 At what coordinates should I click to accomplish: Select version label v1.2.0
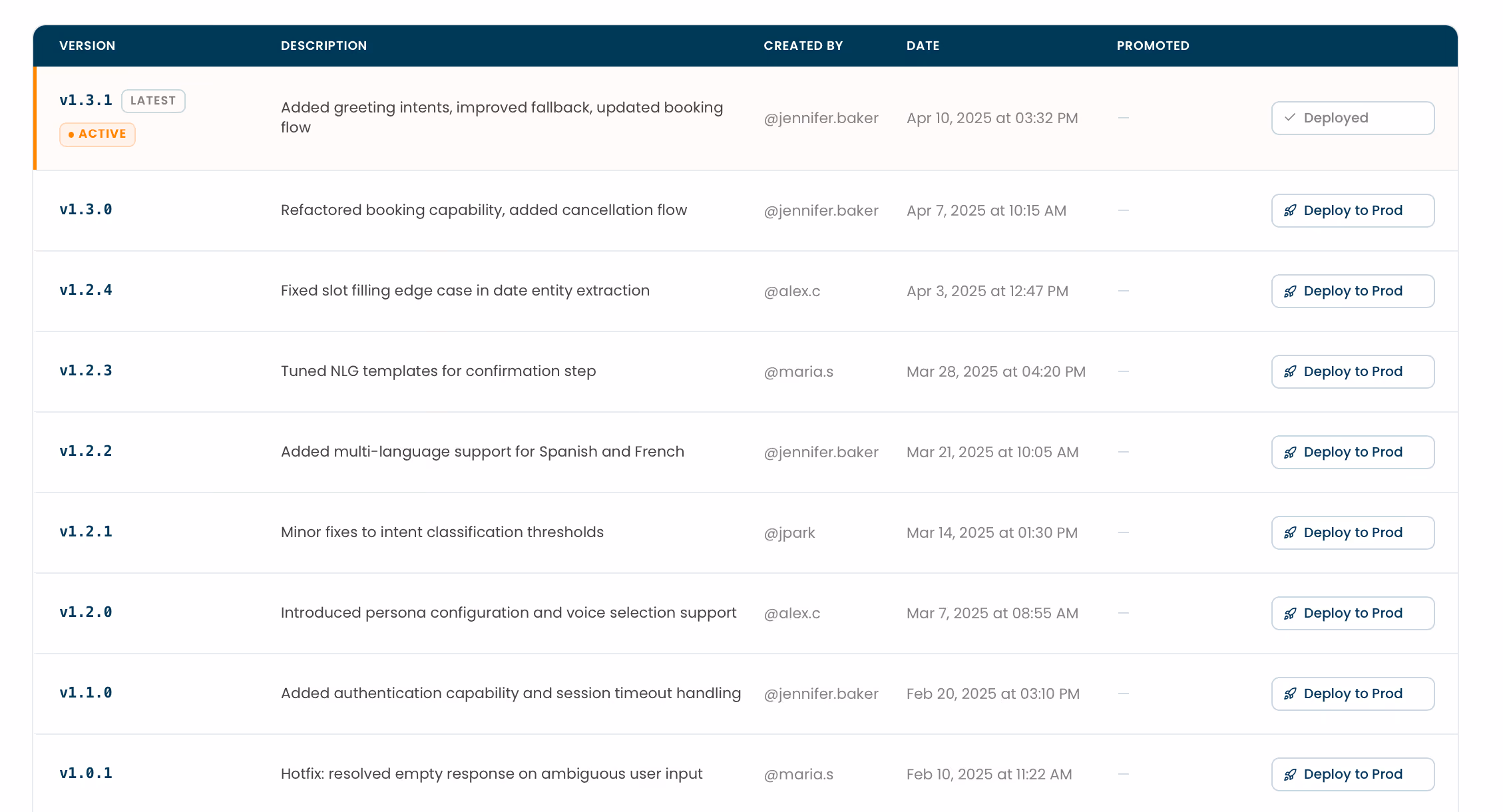click(86, 612)
